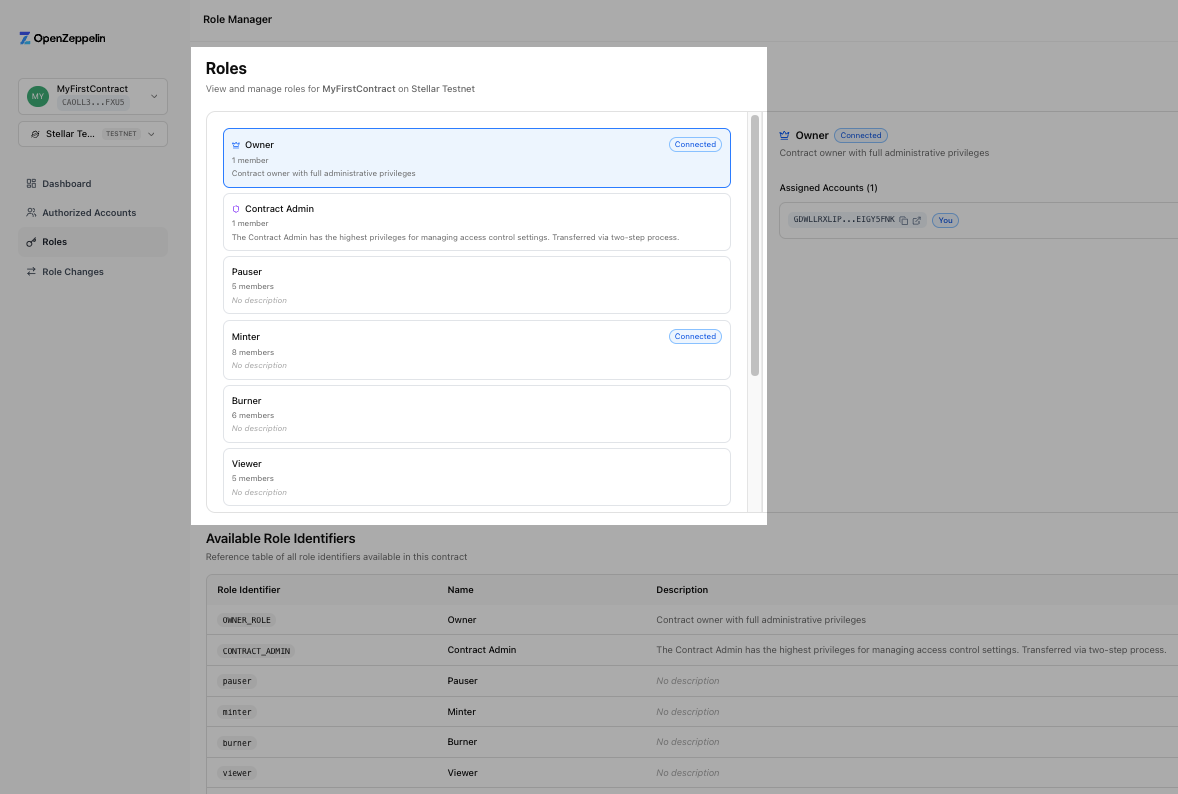This screenshot has width=1178, height=794.
Task: Select the Dashboard grid icon
Action: pyautogui.click(x=33, y=183)
